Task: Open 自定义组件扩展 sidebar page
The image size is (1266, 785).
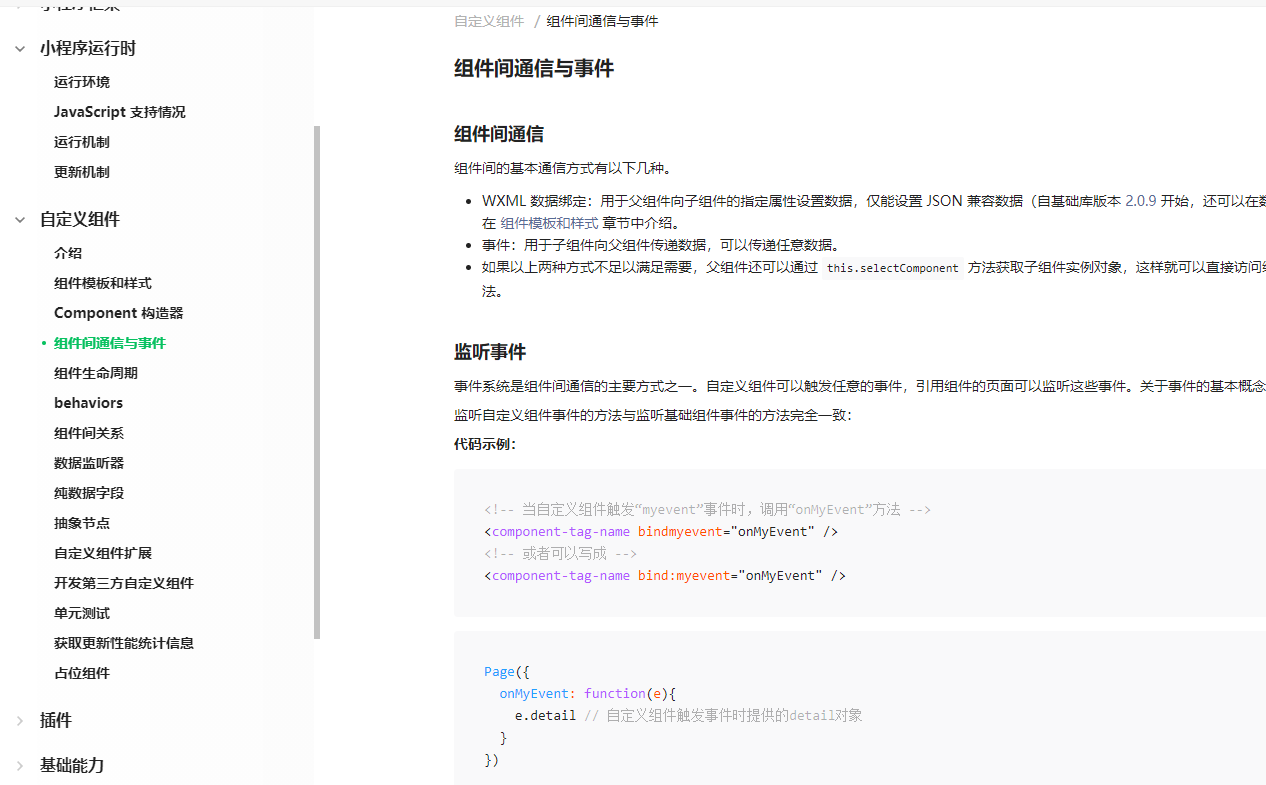Action: coord(103,553)
